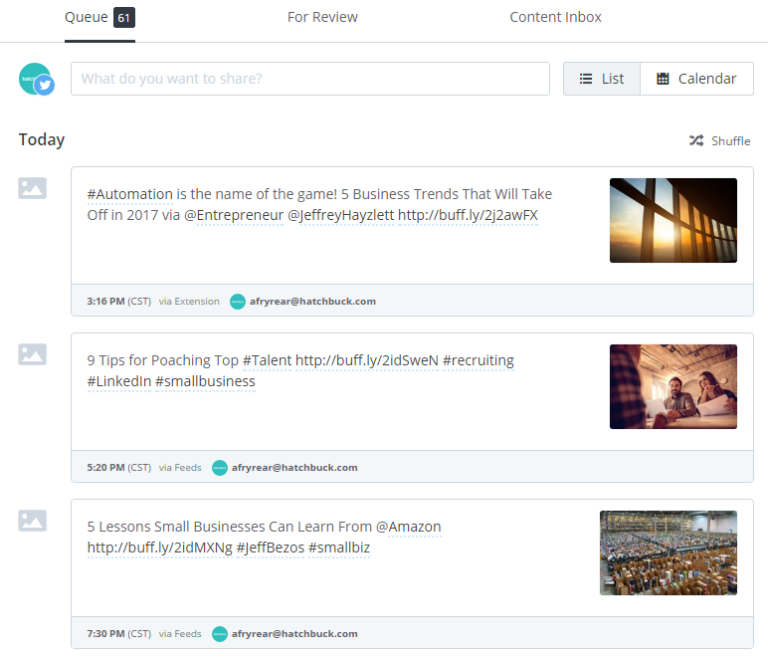This screenshot has height=657, width=768.
Task: Shuffle the queued posts
Action: (x=720, y=141)
